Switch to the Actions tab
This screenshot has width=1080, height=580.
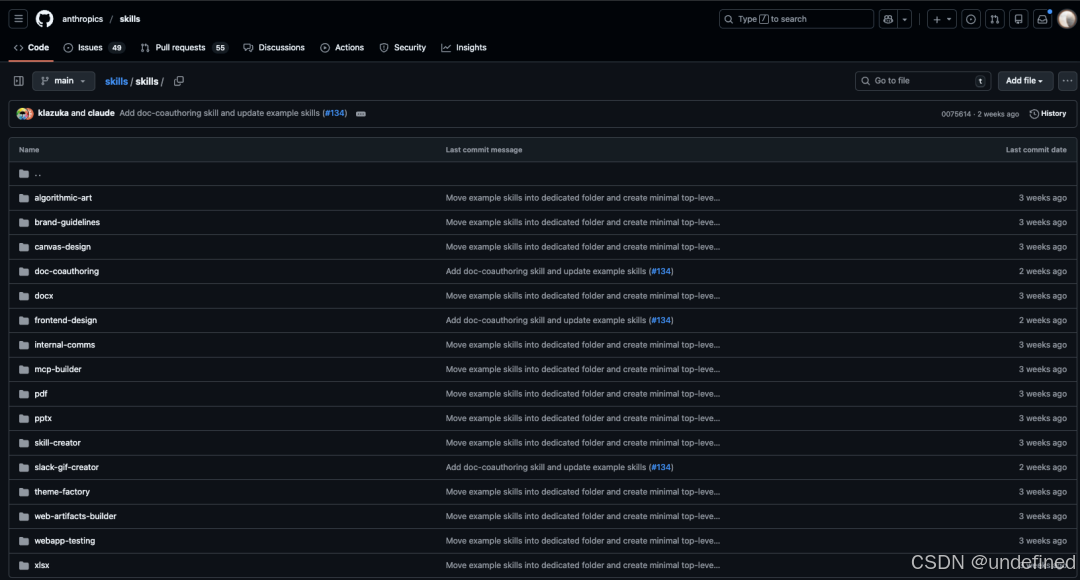[x=342, y=48]
